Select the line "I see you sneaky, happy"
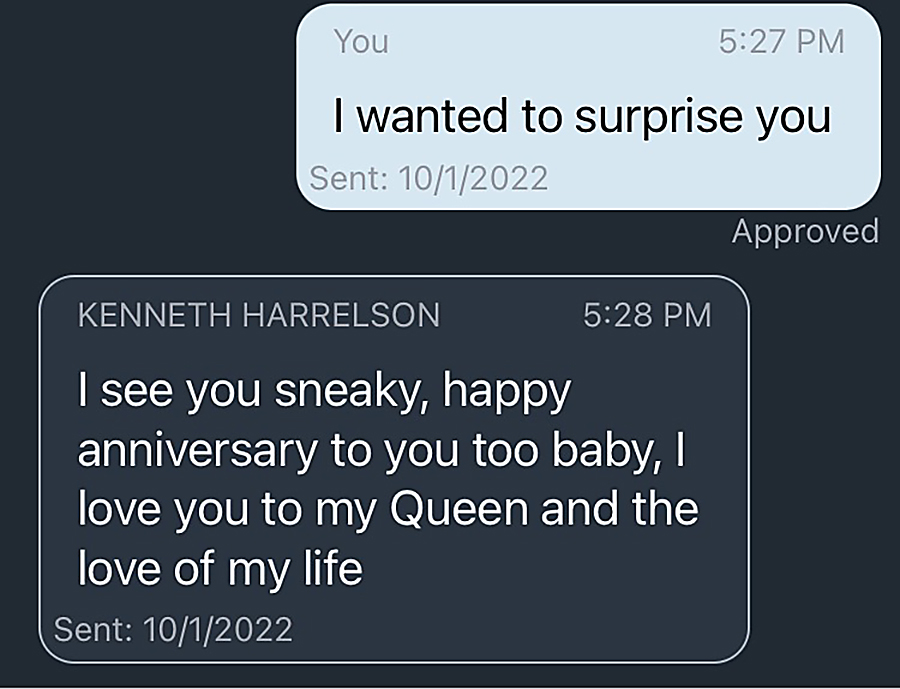Viewport: 900px width, 689px height. [x=323, y=392]
